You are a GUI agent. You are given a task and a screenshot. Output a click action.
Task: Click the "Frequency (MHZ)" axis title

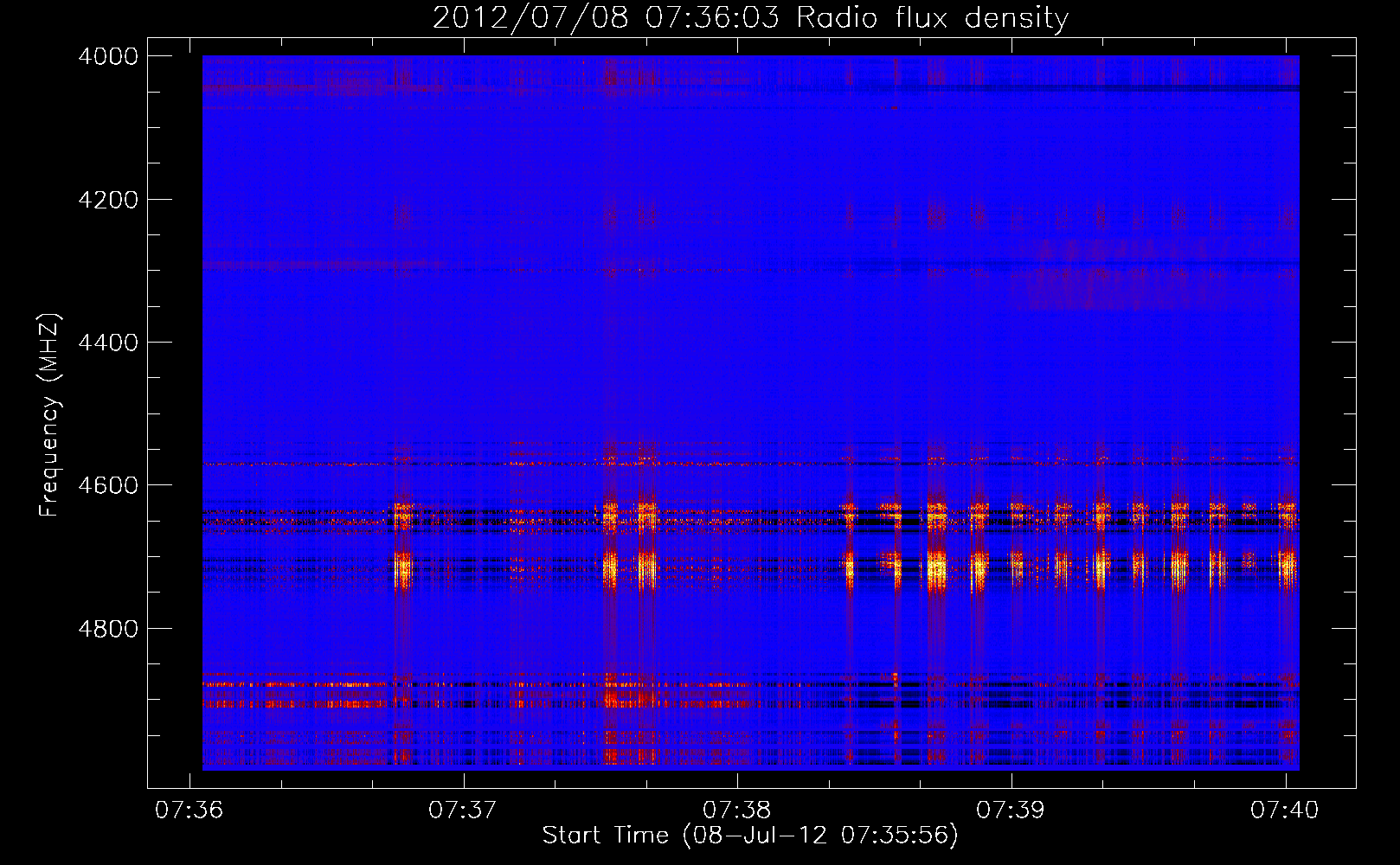tap(50, 415)
